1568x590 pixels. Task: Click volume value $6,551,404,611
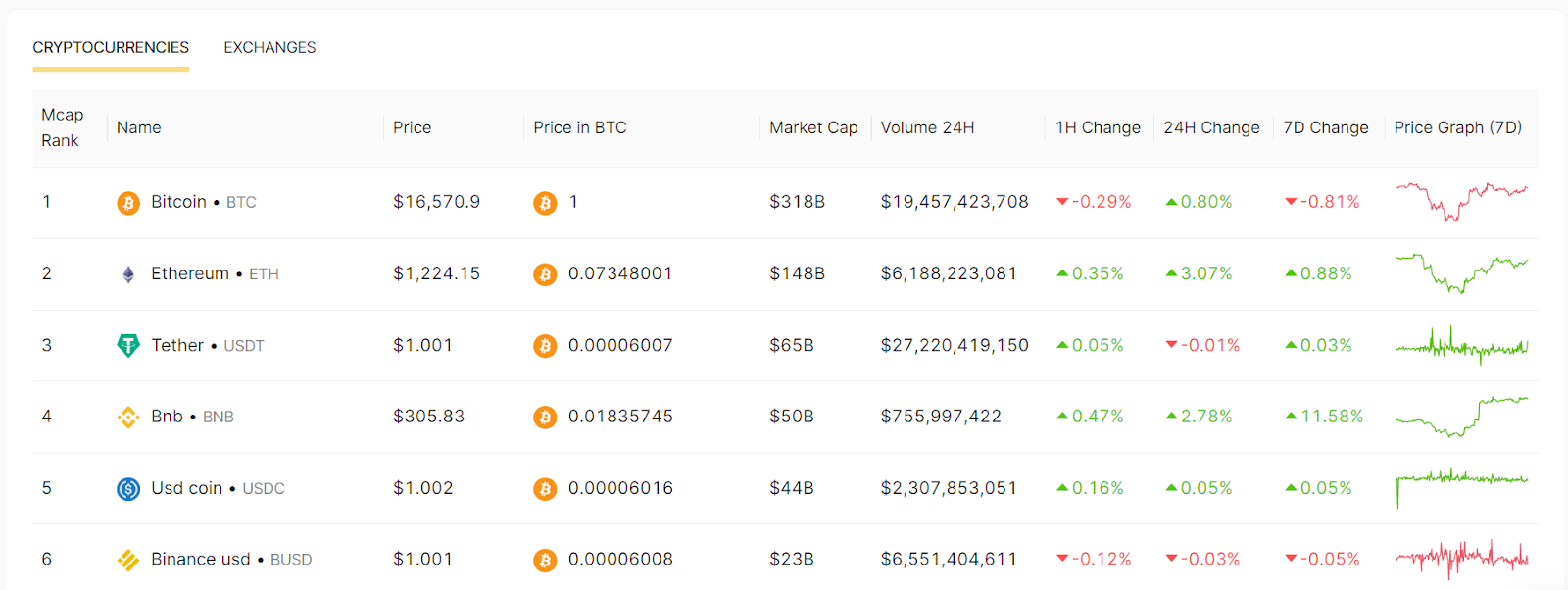(x=949, y=559)
